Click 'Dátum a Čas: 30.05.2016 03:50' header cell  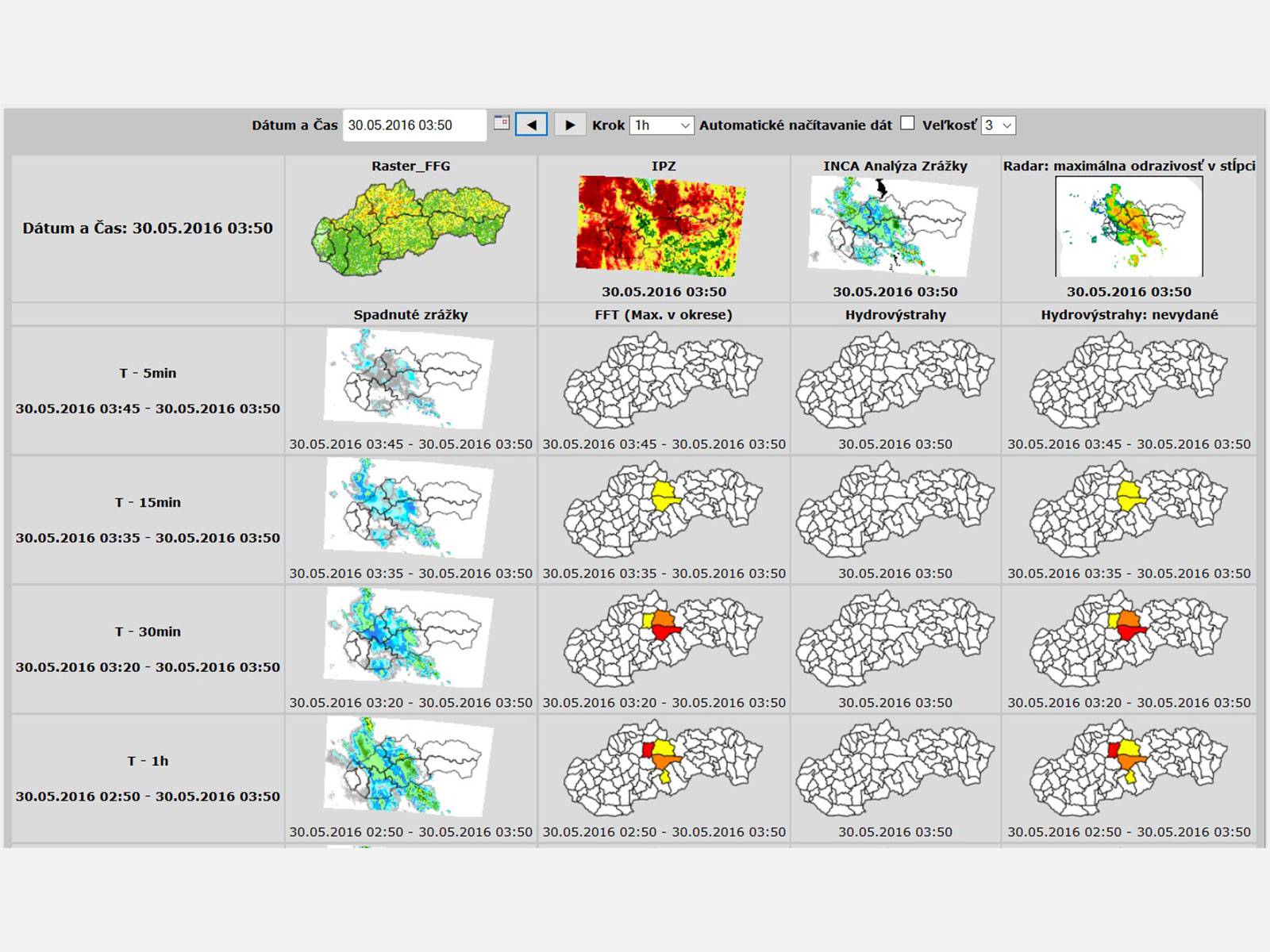click(148, 228)
